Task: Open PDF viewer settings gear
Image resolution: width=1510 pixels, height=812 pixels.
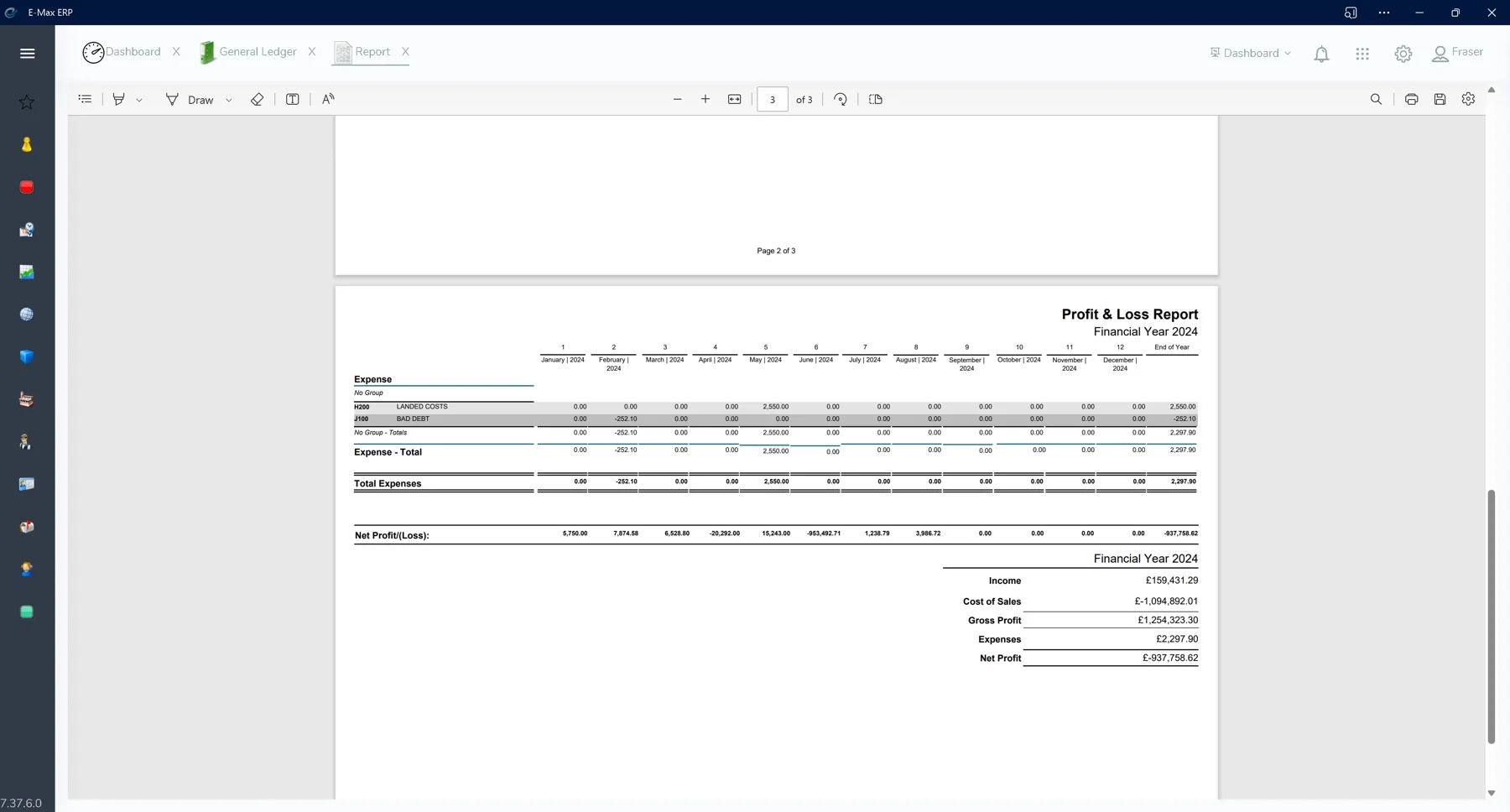Action: (x=1468, y=99)
